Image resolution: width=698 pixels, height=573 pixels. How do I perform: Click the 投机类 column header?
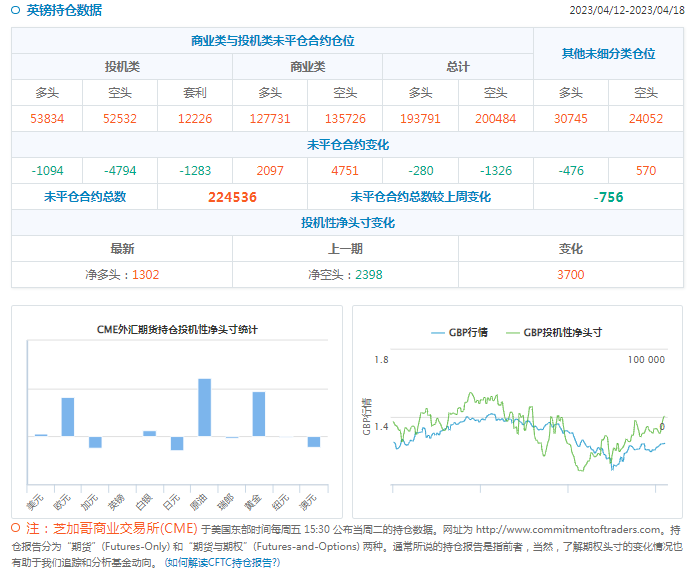(x=122, y=67)
